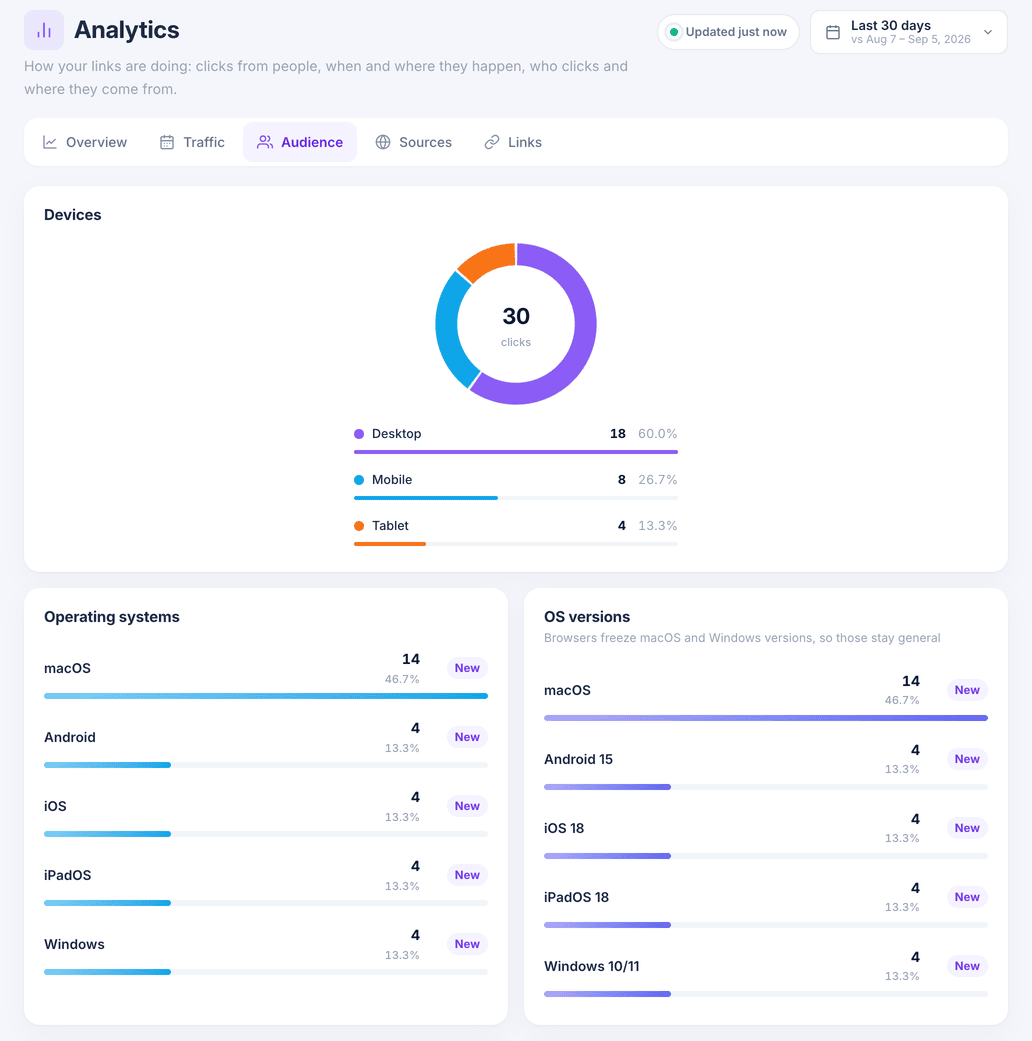Click the 30 clicks total in donut center

coord(516,325)
